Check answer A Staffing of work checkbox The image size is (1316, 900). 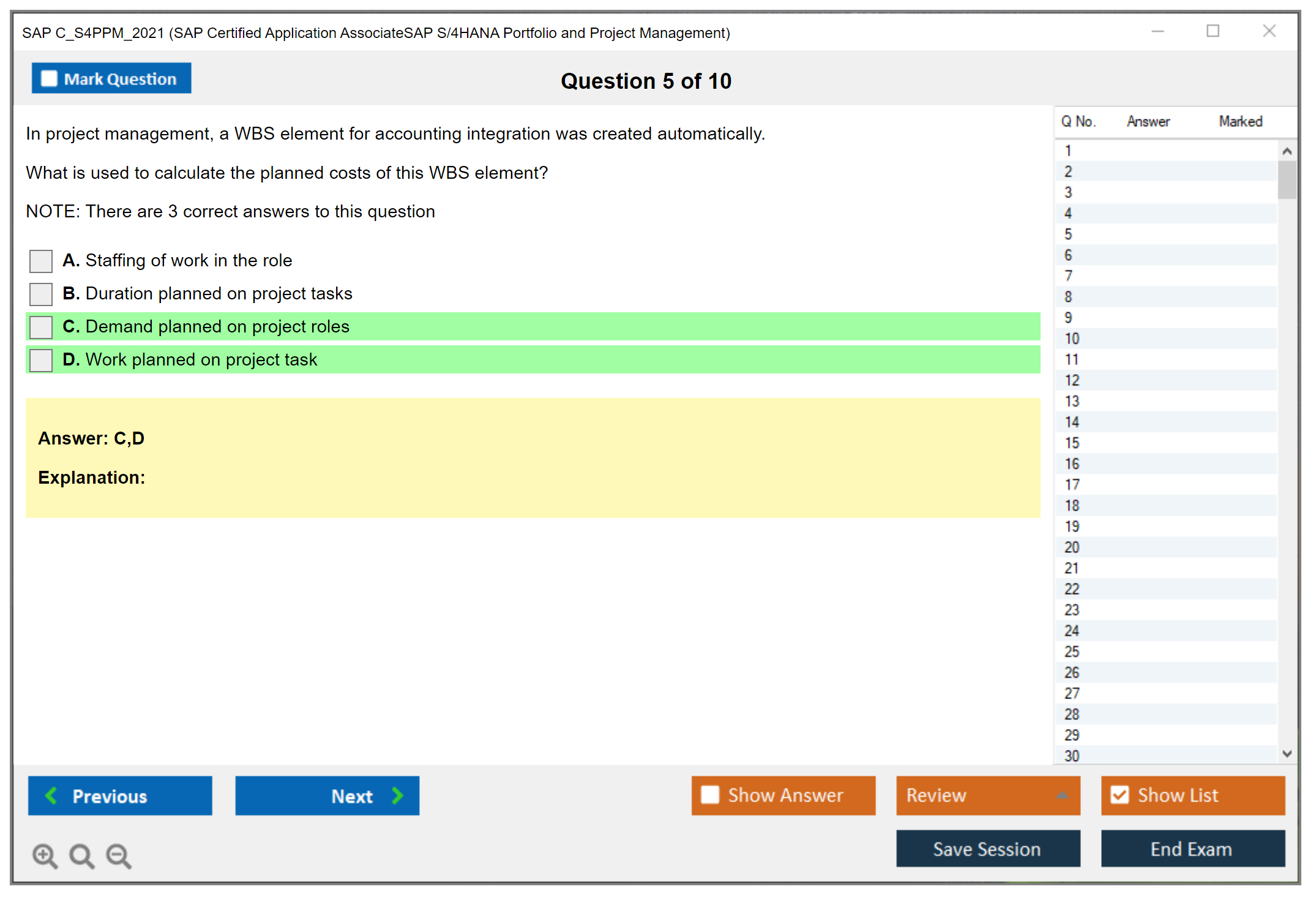41,261
